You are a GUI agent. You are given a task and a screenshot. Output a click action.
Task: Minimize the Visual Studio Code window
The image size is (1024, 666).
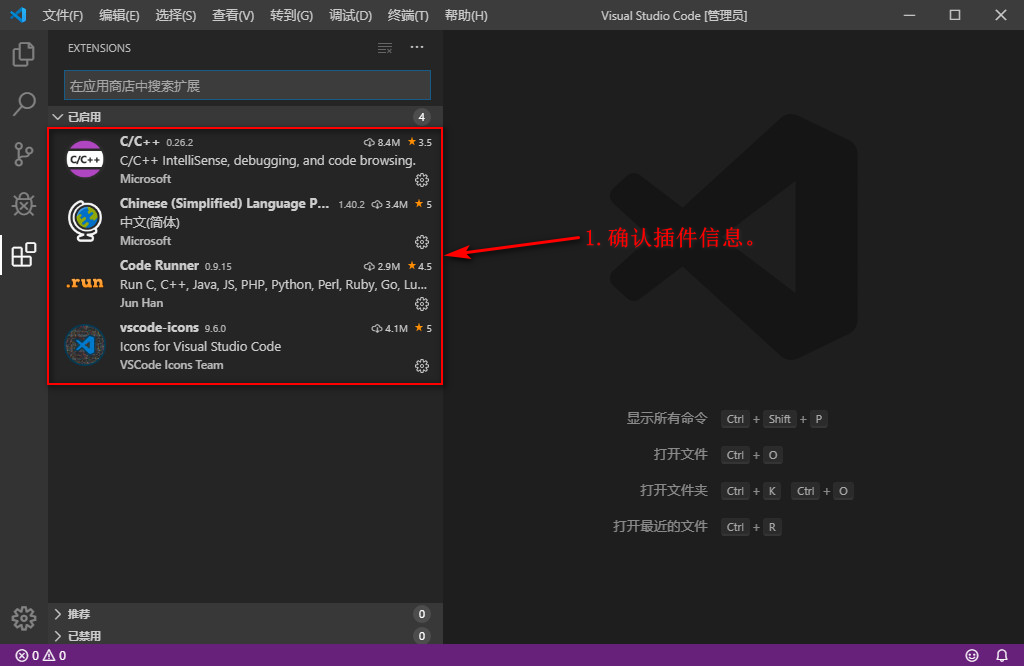[909, 15]
